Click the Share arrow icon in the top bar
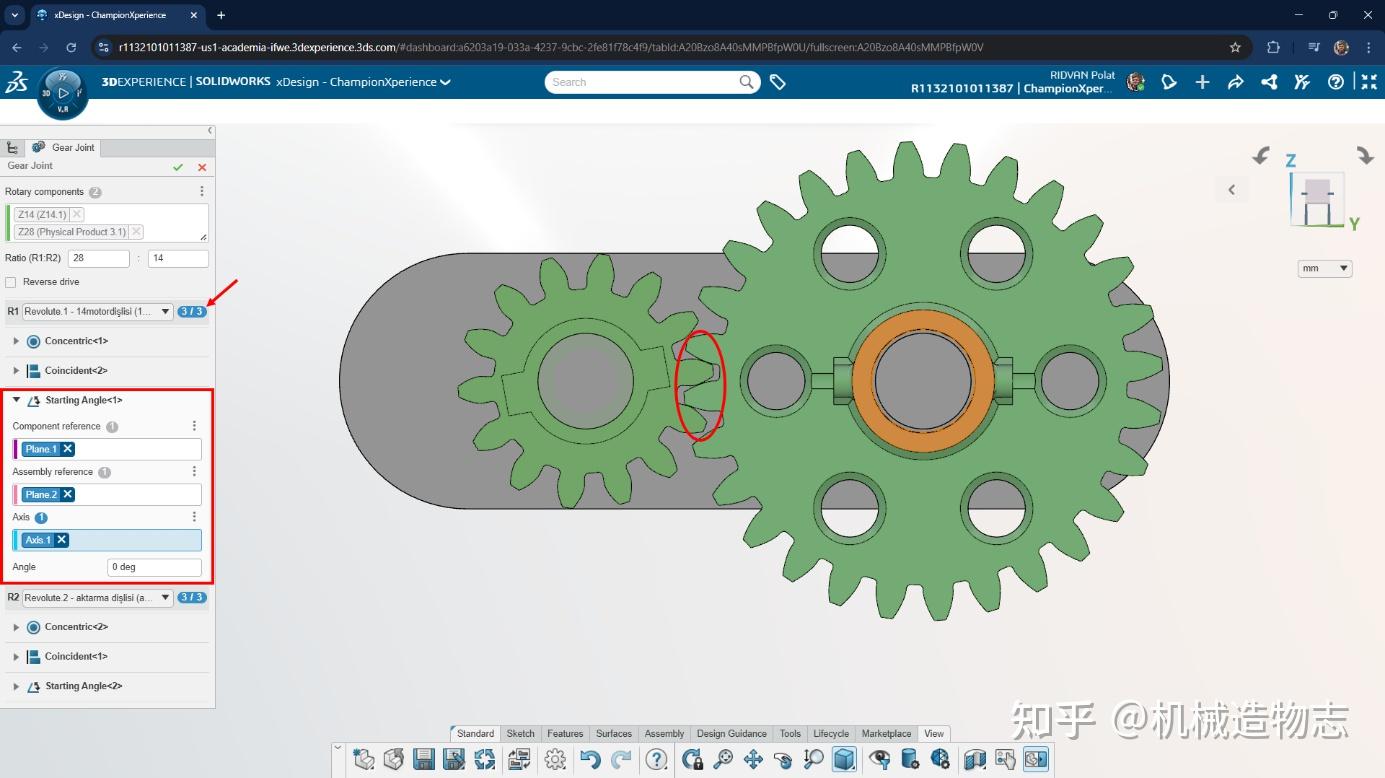The width and height of the screenshot is (1385, 778). point(1235,82)
